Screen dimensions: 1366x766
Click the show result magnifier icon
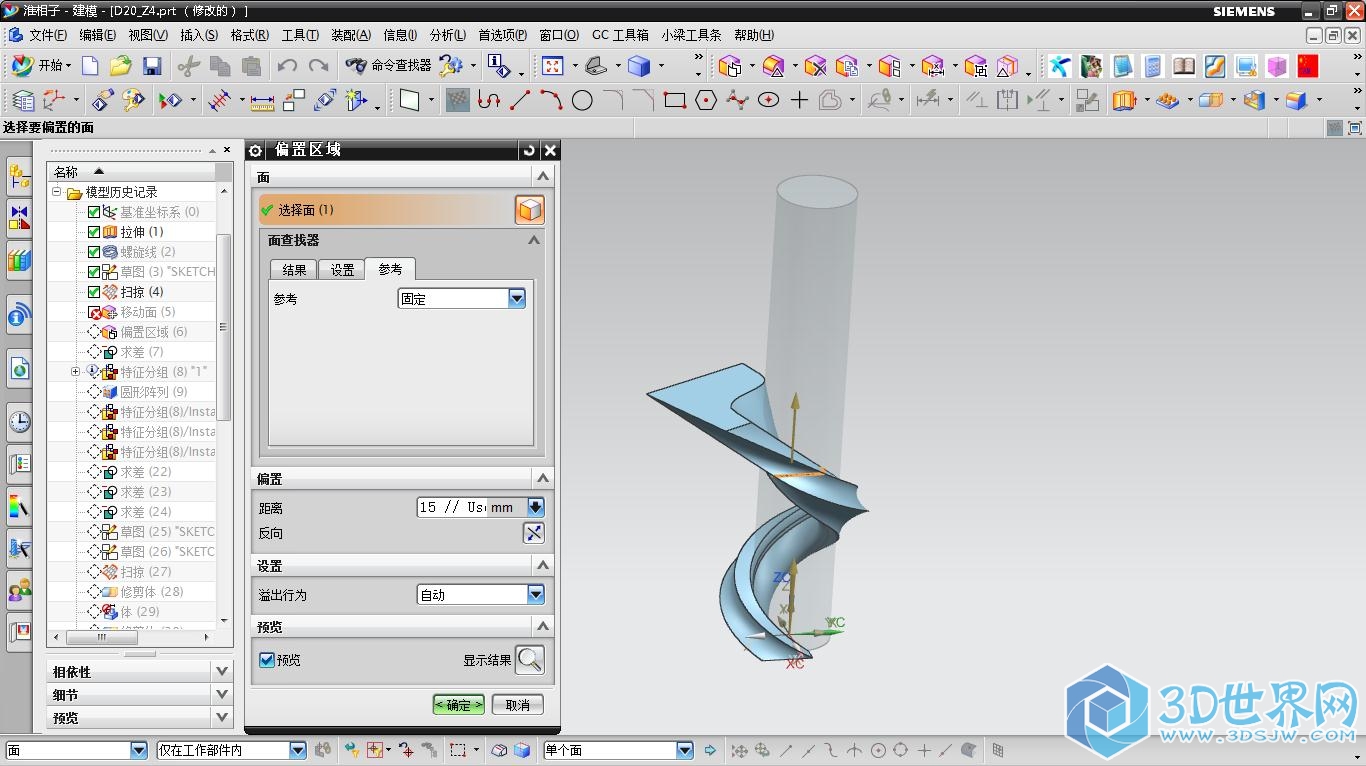530,660
